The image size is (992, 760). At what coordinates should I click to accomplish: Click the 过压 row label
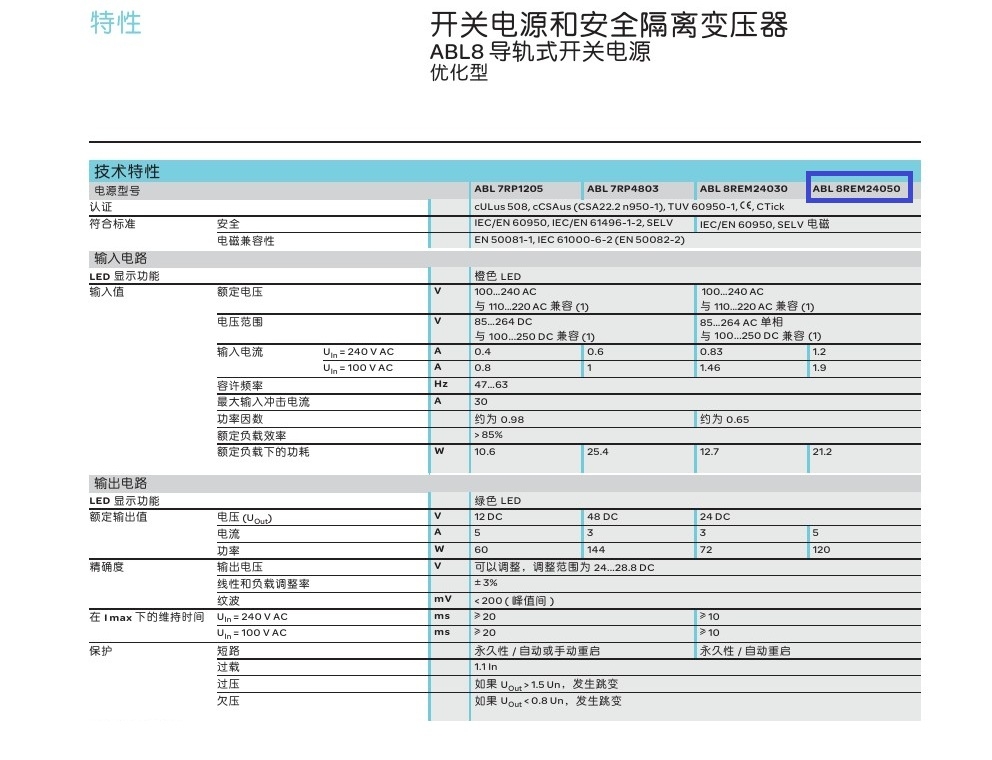pos(228,684)
